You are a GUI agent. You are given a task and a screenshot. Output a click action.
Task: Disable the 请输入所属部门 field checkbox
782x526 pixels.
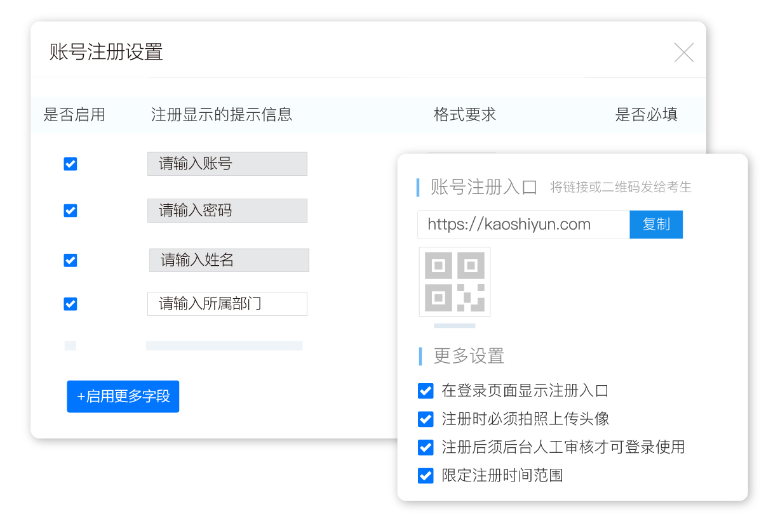[70, 304]
